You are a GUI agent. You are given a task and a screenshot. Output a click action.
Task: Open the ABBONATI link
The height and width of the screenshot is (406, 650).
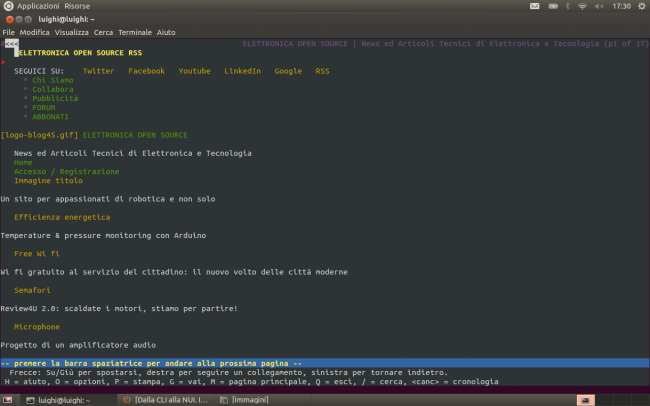50,117
